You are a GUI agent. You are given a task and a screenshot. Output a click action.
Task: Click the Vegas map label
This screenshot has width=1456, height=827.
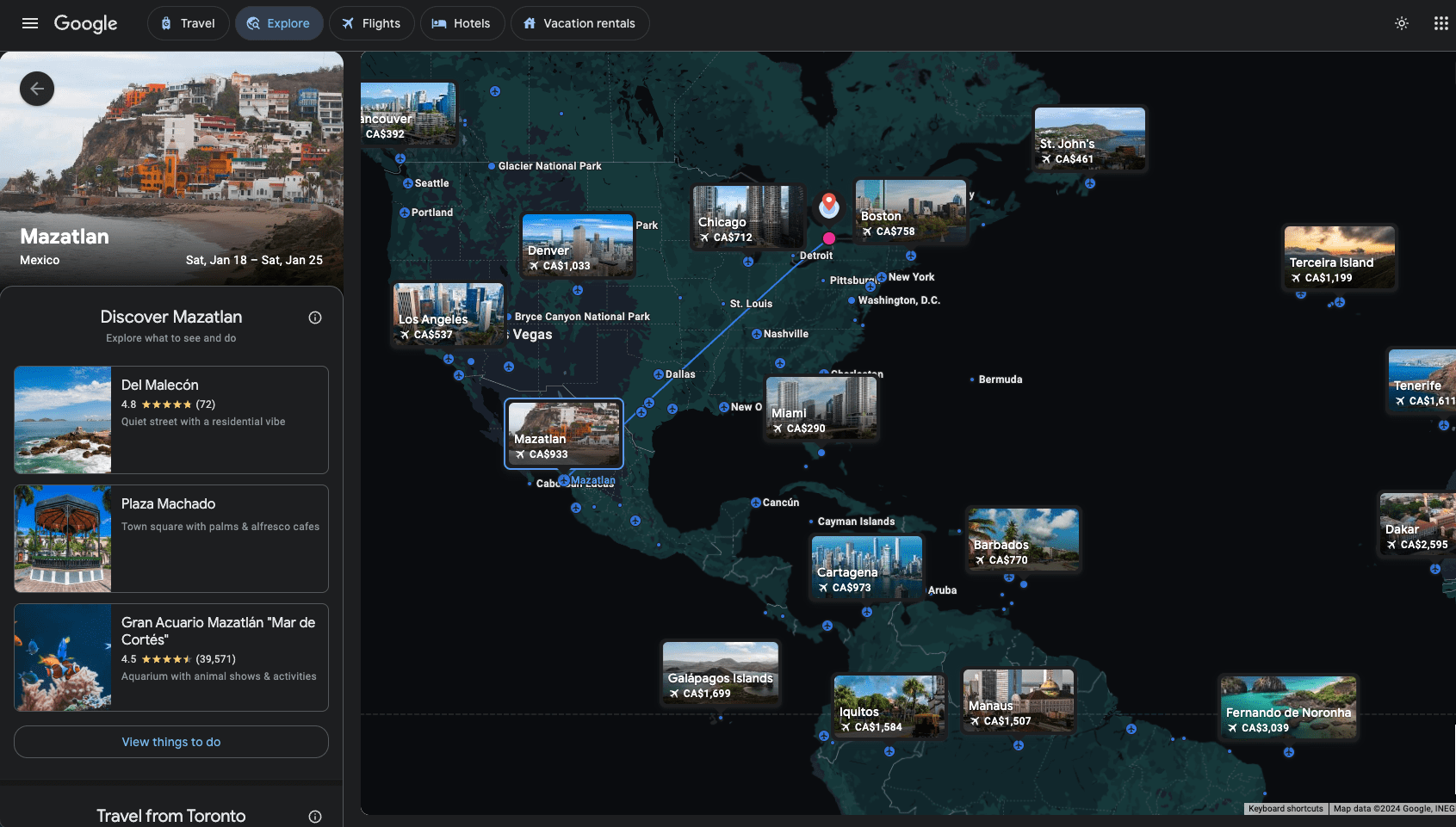click(x=532, y=335)
